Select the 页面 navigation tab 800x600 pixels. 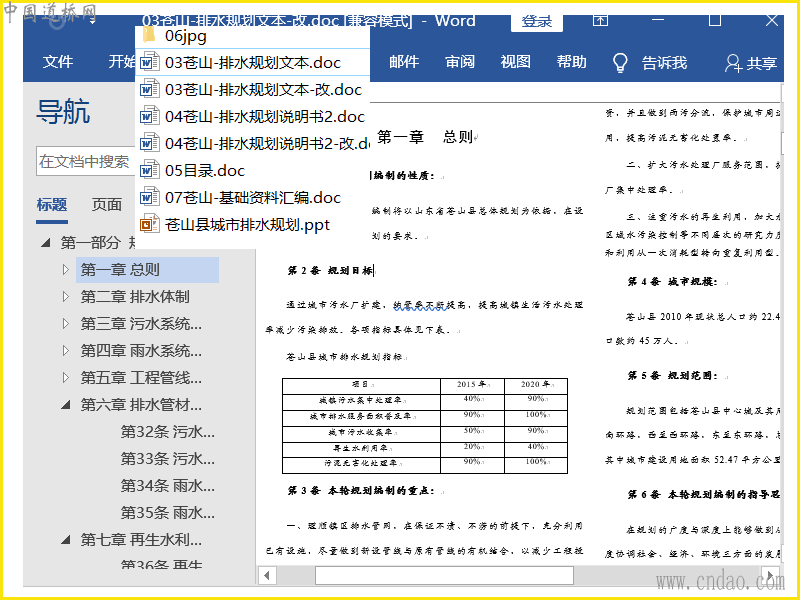[107, 205]
